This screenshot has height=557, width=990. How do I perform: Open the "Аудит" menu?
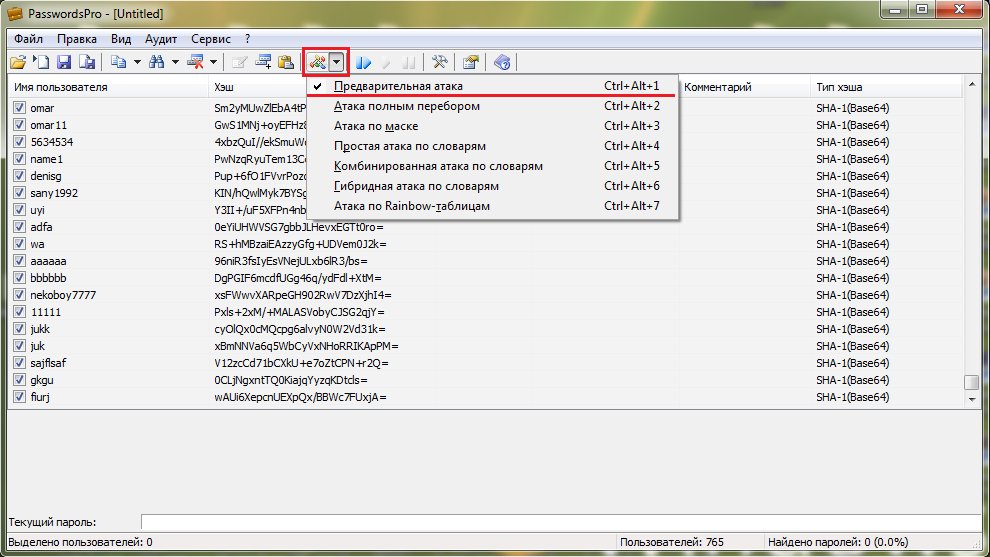pyautogui.click(x=161, y=39)
